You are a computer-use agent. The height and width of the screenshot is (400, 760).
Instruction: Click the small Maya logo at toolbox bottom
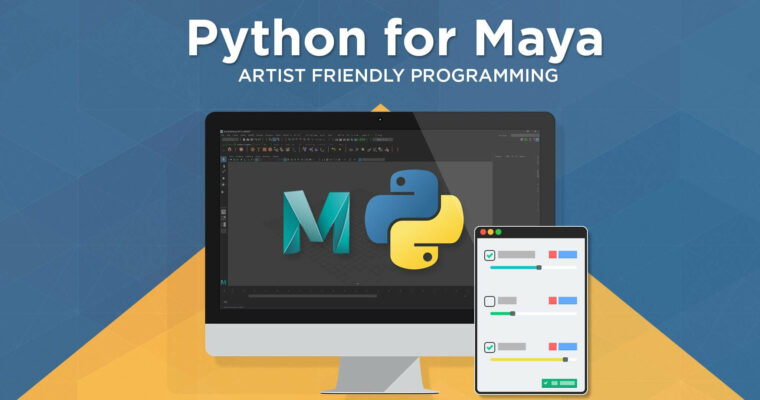click(223, 282)
